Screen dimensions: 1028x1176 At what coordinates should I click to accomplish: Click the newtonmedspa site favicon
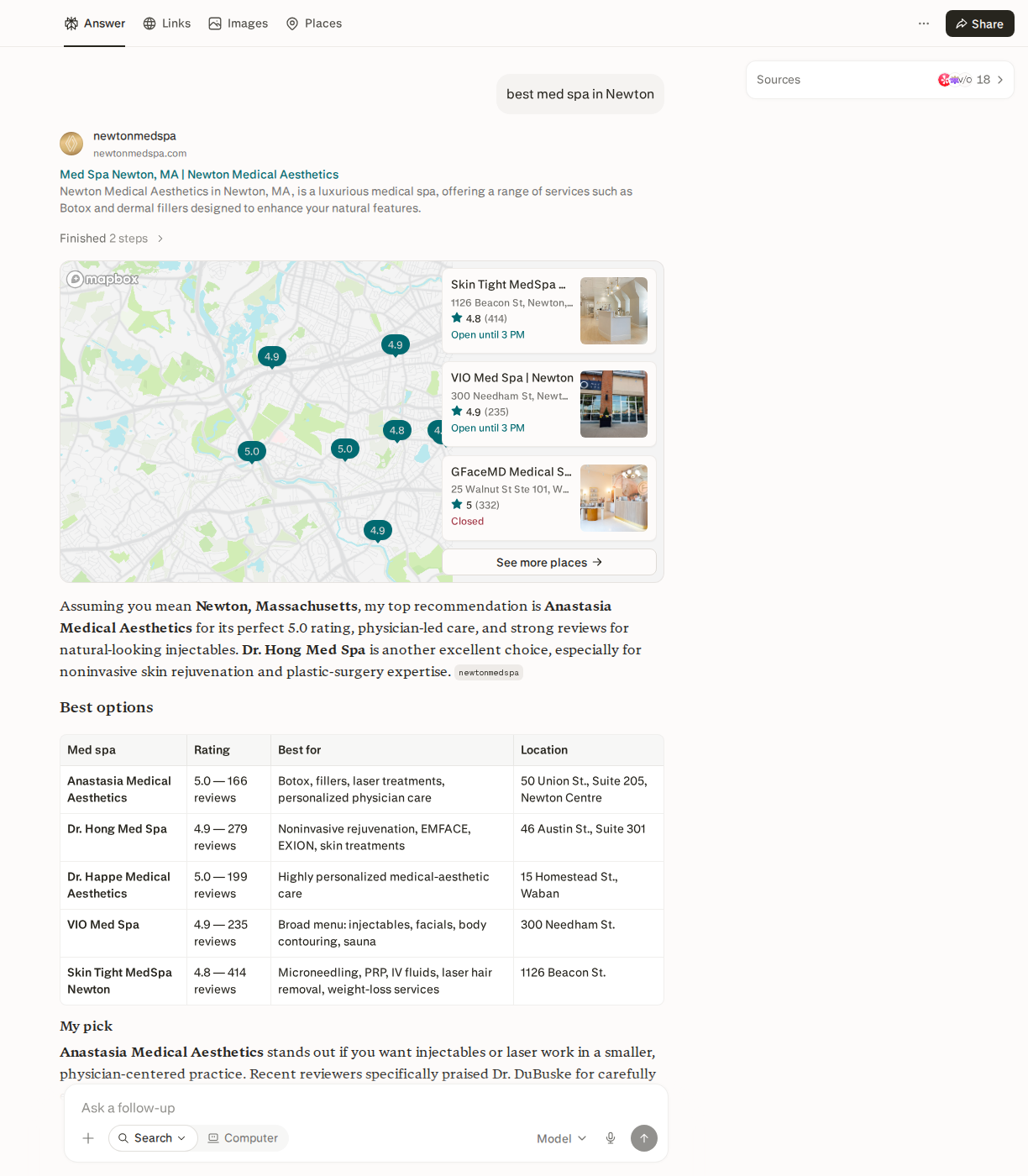pyautogui.click(x=71, y=144)
